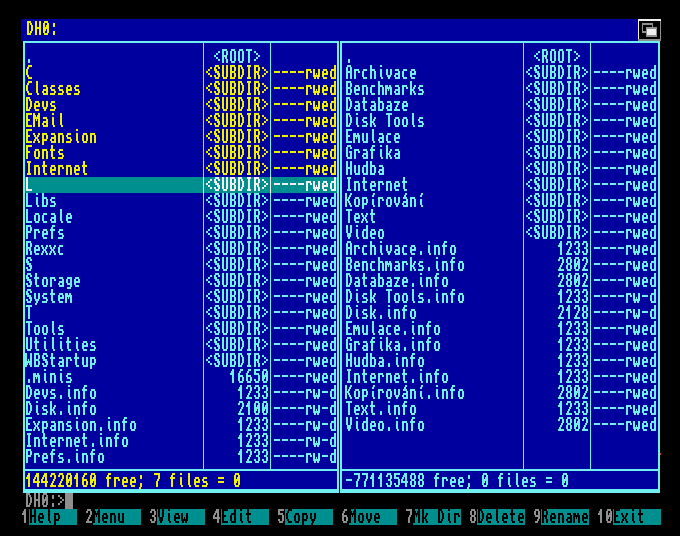The width and height of the screenshot is (680, 536).
Task: Click the 7 Mk Dir button
Action: click(x=433, y=517)
